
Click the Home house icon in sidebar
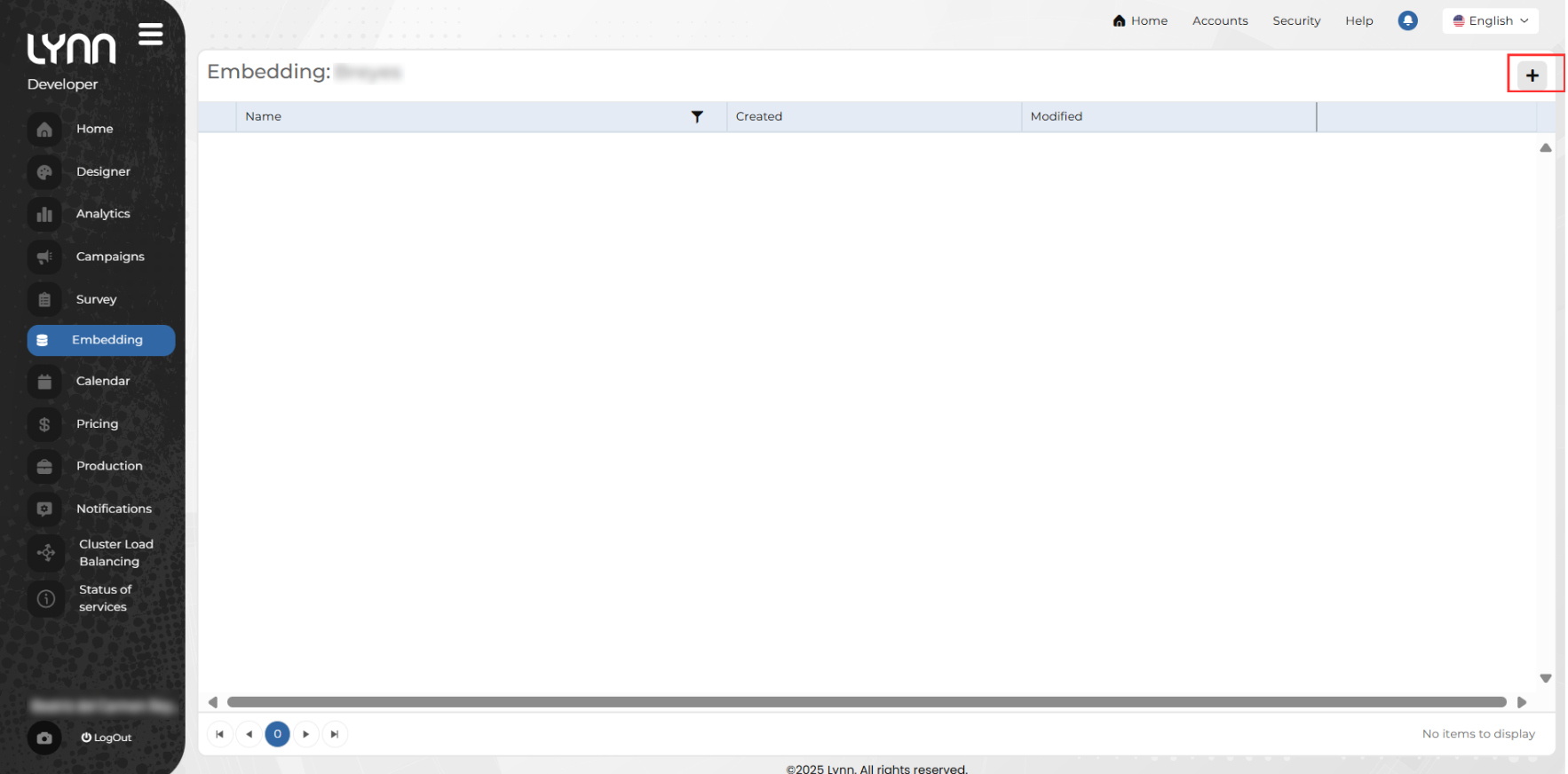click(x=44, y=130)
